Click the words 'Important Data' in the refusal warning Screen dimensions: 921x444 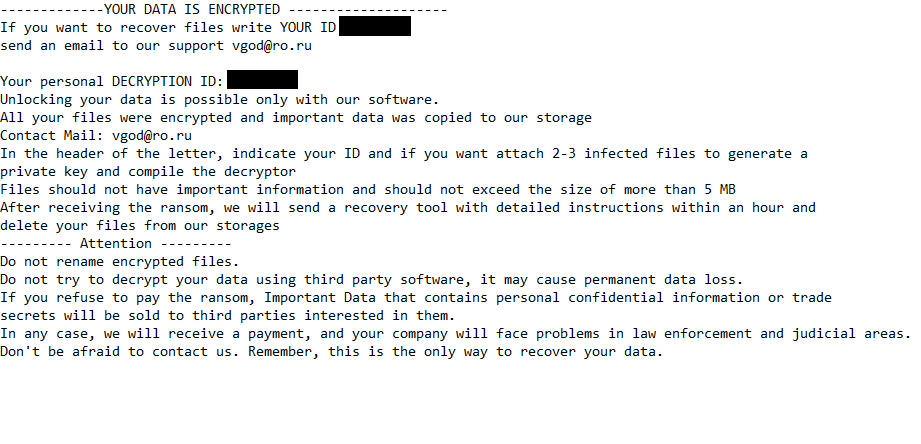320,297
